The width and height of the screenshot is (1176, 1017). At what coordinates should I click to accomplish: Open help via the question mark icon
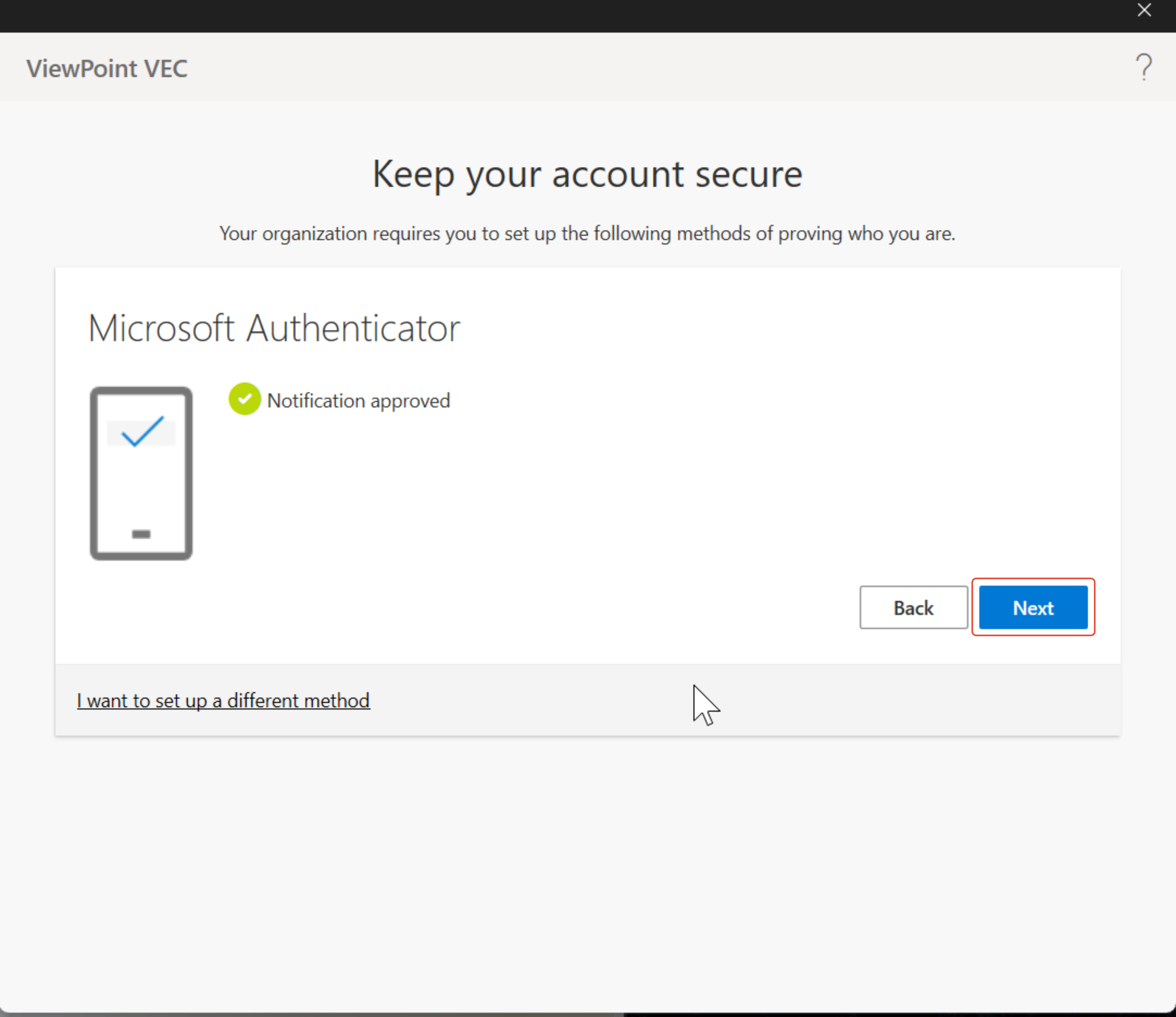point(1143,68)
